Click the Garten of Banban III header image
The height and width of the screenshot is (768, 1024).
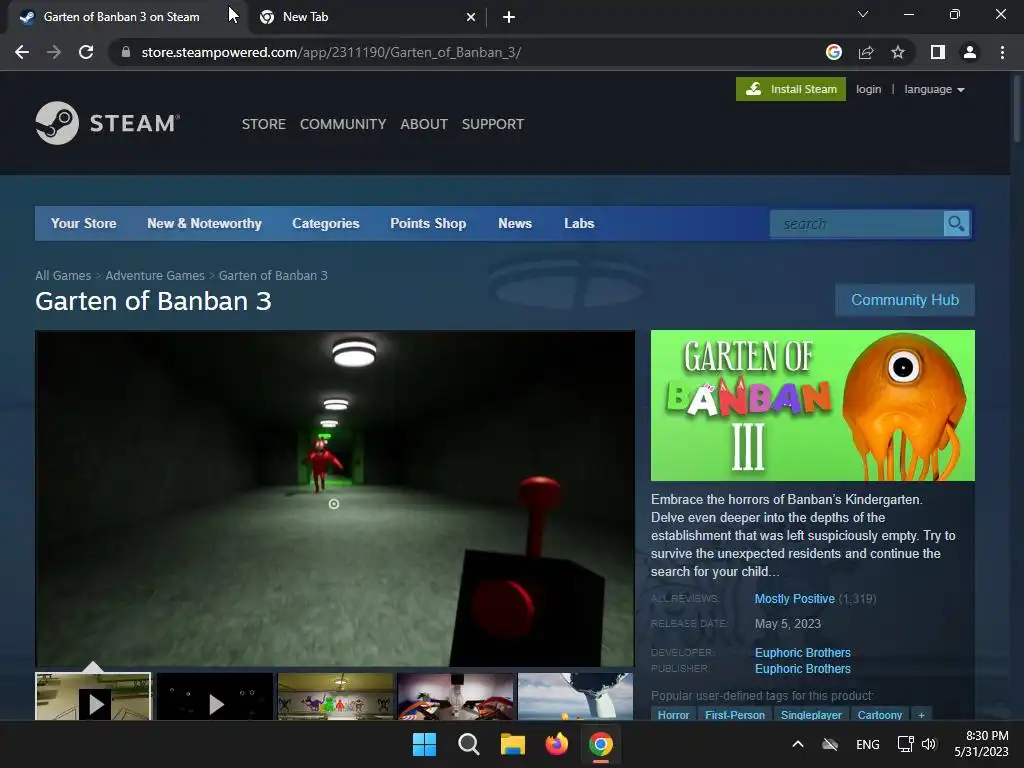coord(812,406)
